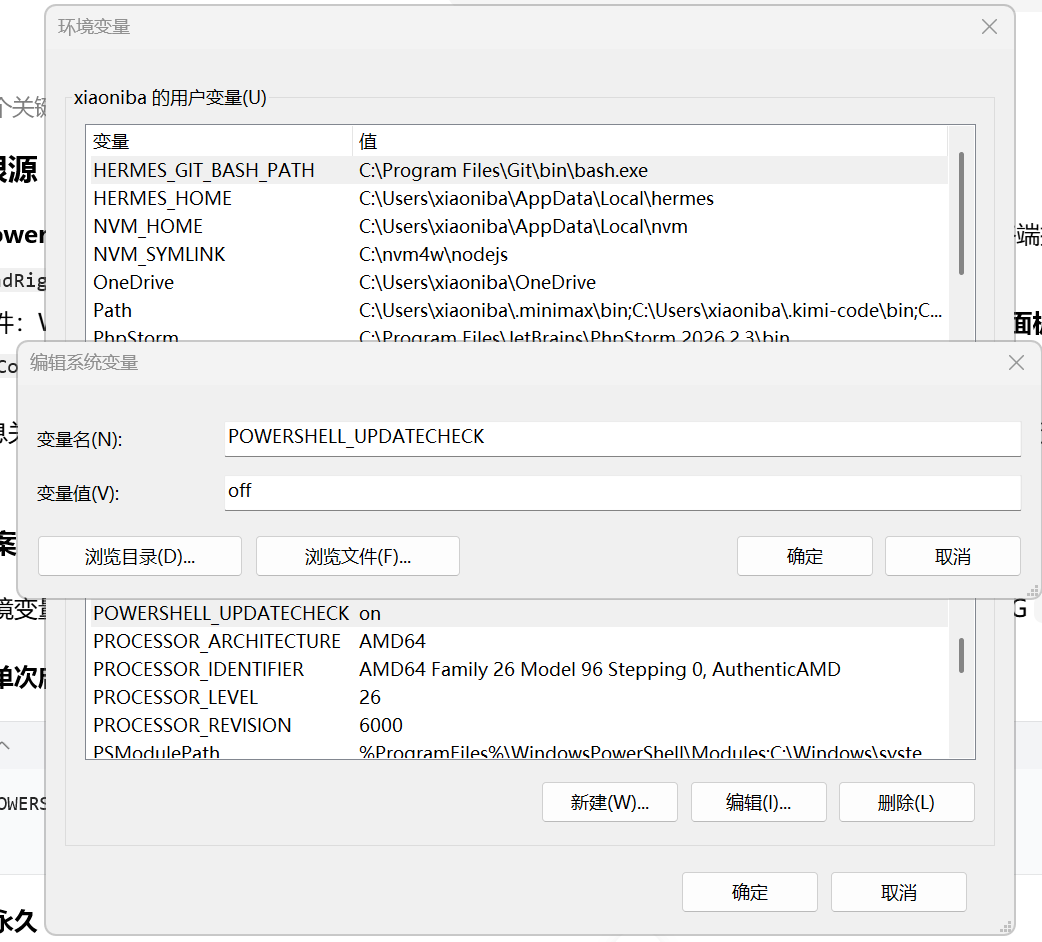The image size is (1042, 942).
Task: Confirm 环境变量 window with bottom 确定
Action: 750,892
